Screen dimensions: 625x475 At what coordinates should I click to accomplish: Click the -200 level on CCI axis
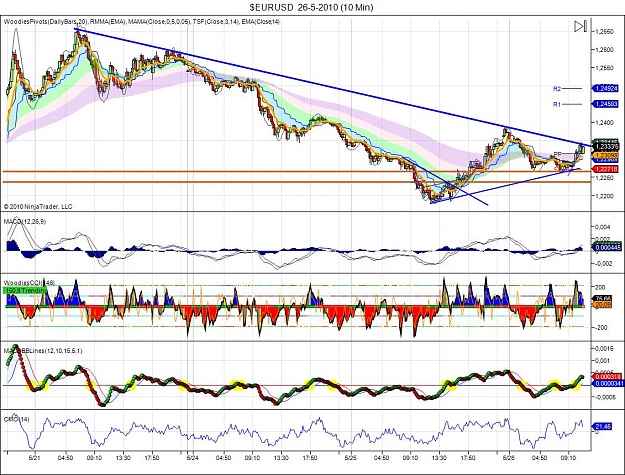pyautogui.click(x=601, y=327)
